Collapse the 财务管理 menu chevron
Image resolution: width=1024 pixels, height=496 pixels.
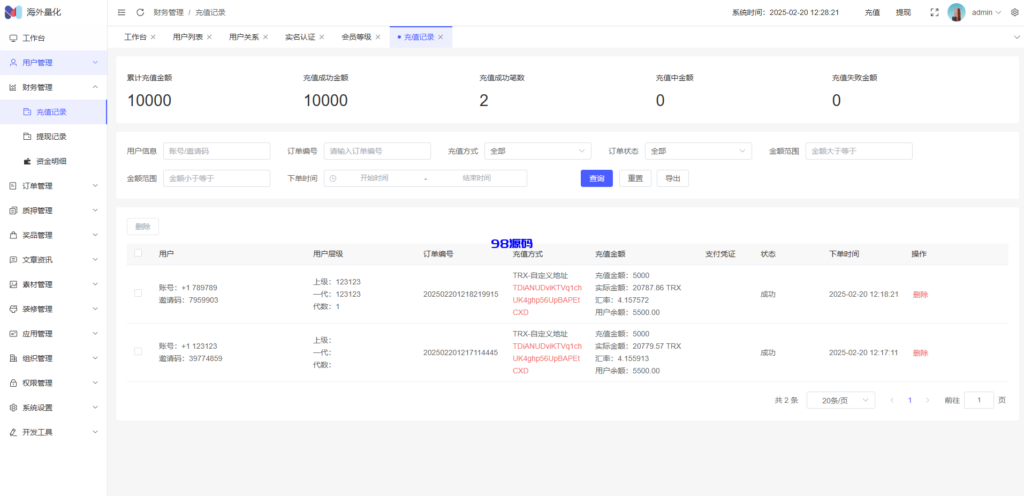pos(95,87)
